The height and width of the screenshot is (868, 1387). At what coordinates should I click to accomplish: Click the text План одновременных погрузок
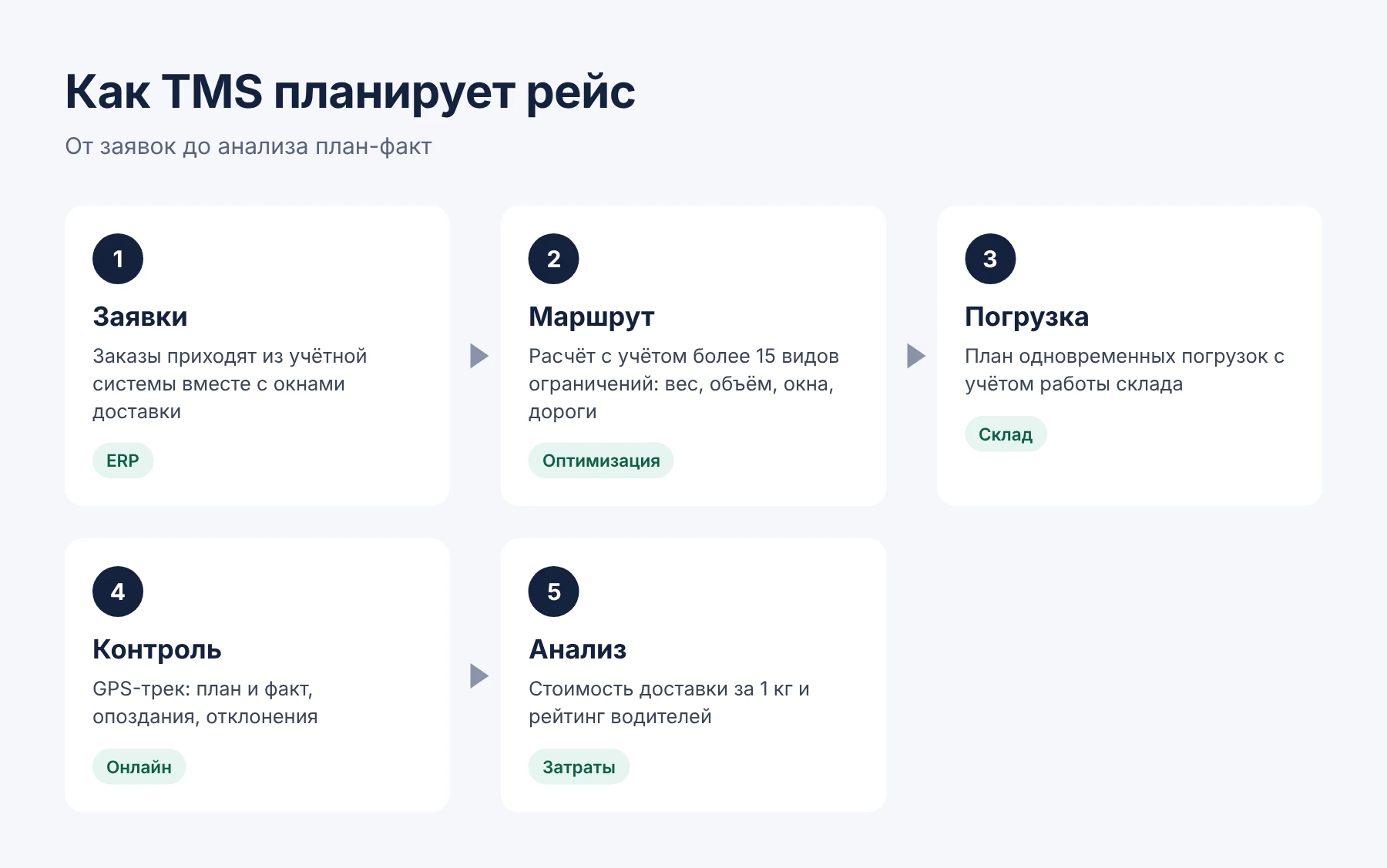pos(1117,356)
